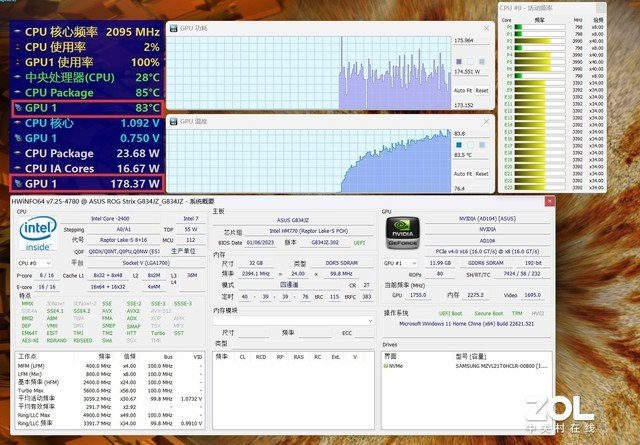Open the CPU #0 selector dropdown

(x=34, y=263)
